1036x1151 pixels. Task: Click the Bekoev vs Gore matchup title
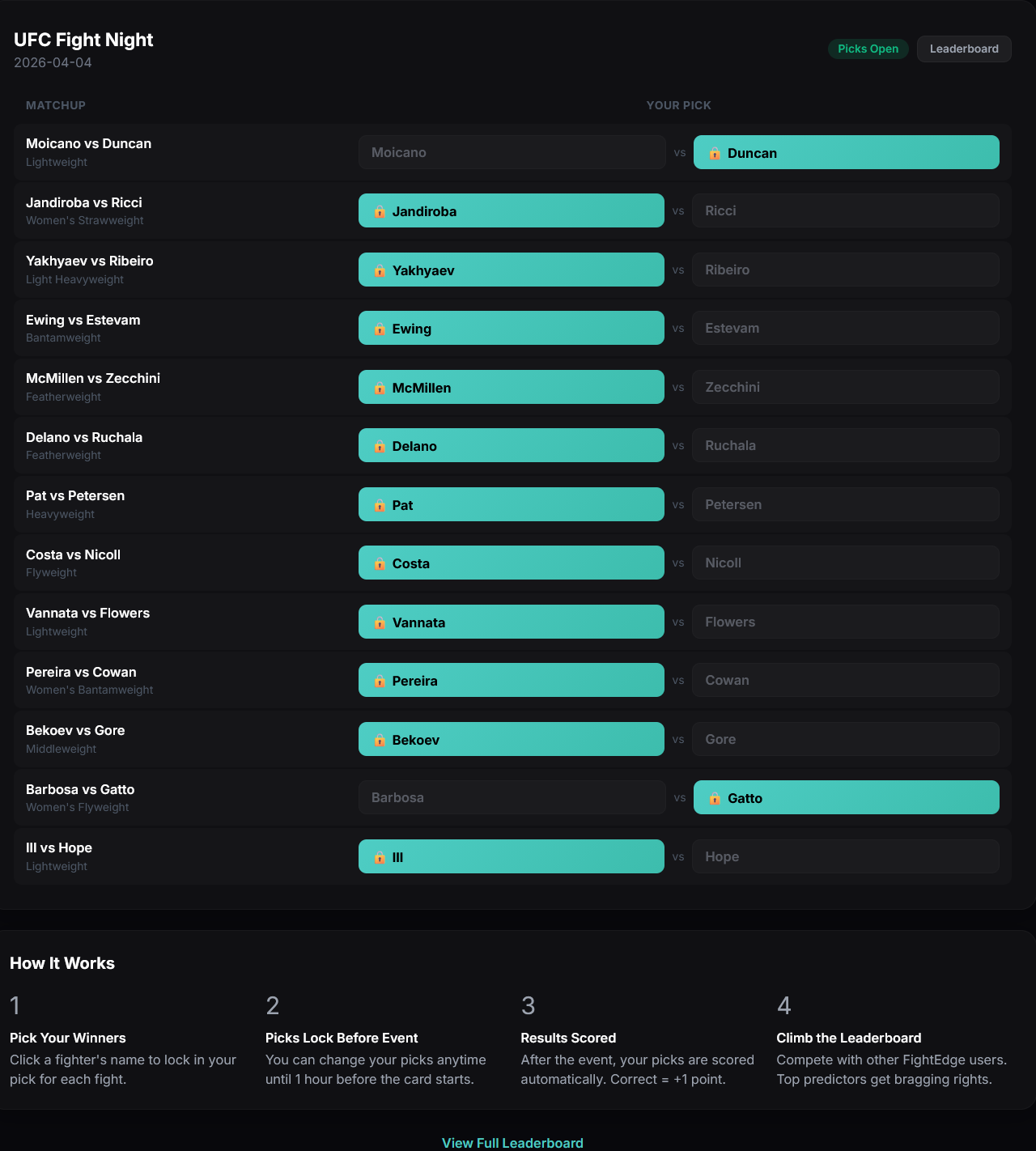tap(75, 730)
